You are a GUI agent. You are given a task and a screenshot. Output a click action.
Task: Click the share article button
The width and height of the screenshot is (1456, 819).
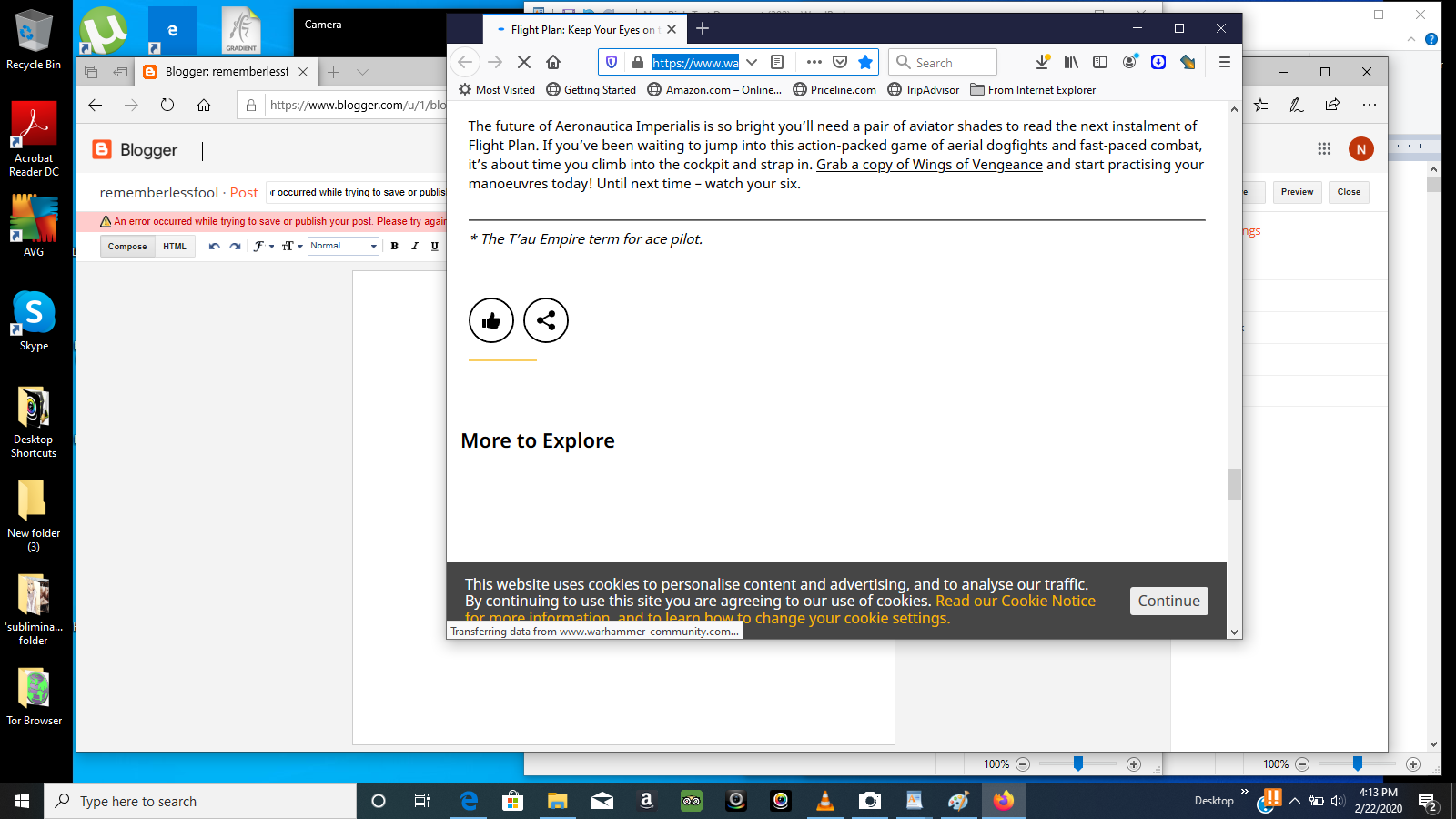click(546, 320)
